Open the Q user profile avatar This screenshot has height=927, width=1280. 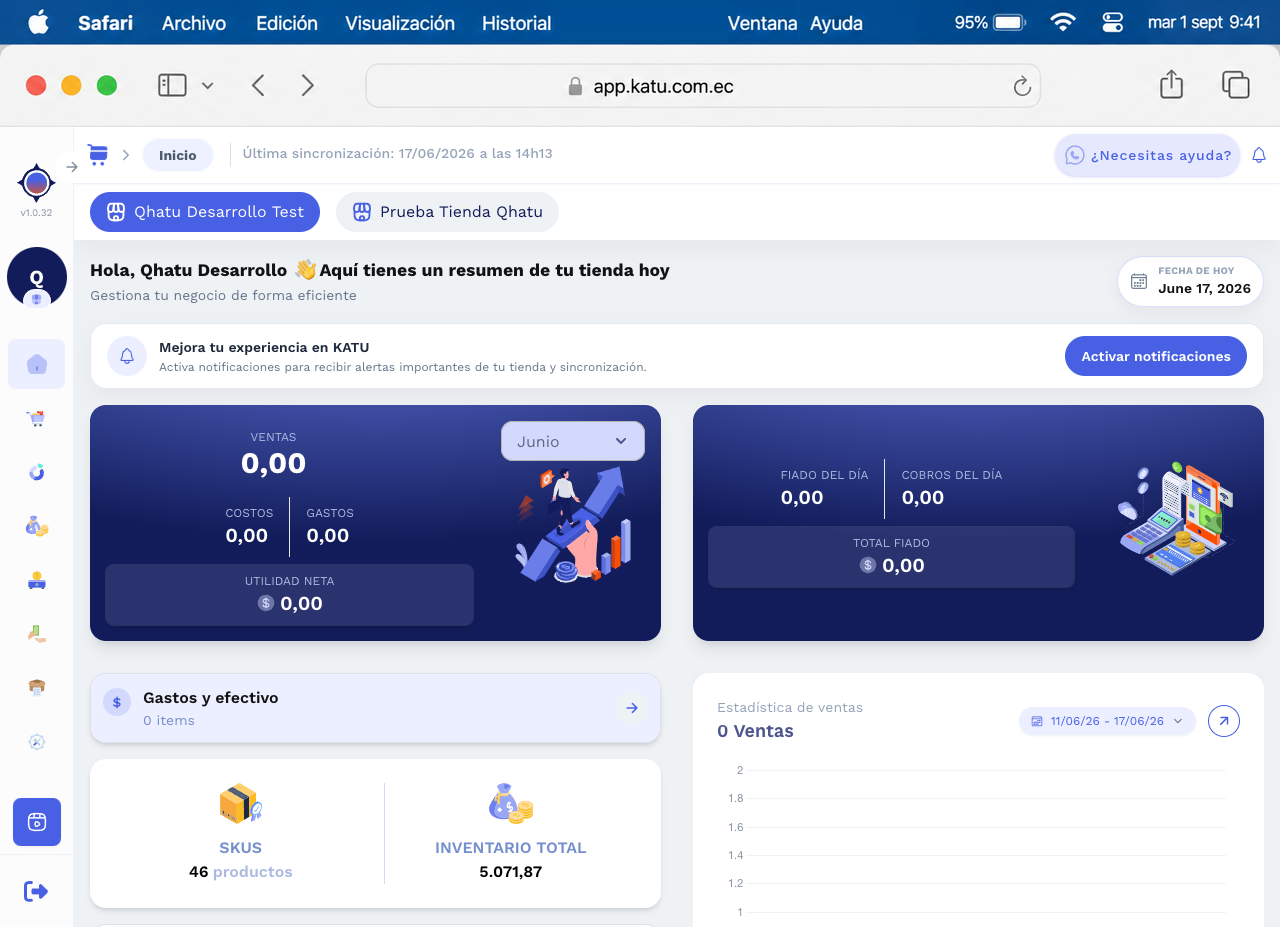click(37, 277)
